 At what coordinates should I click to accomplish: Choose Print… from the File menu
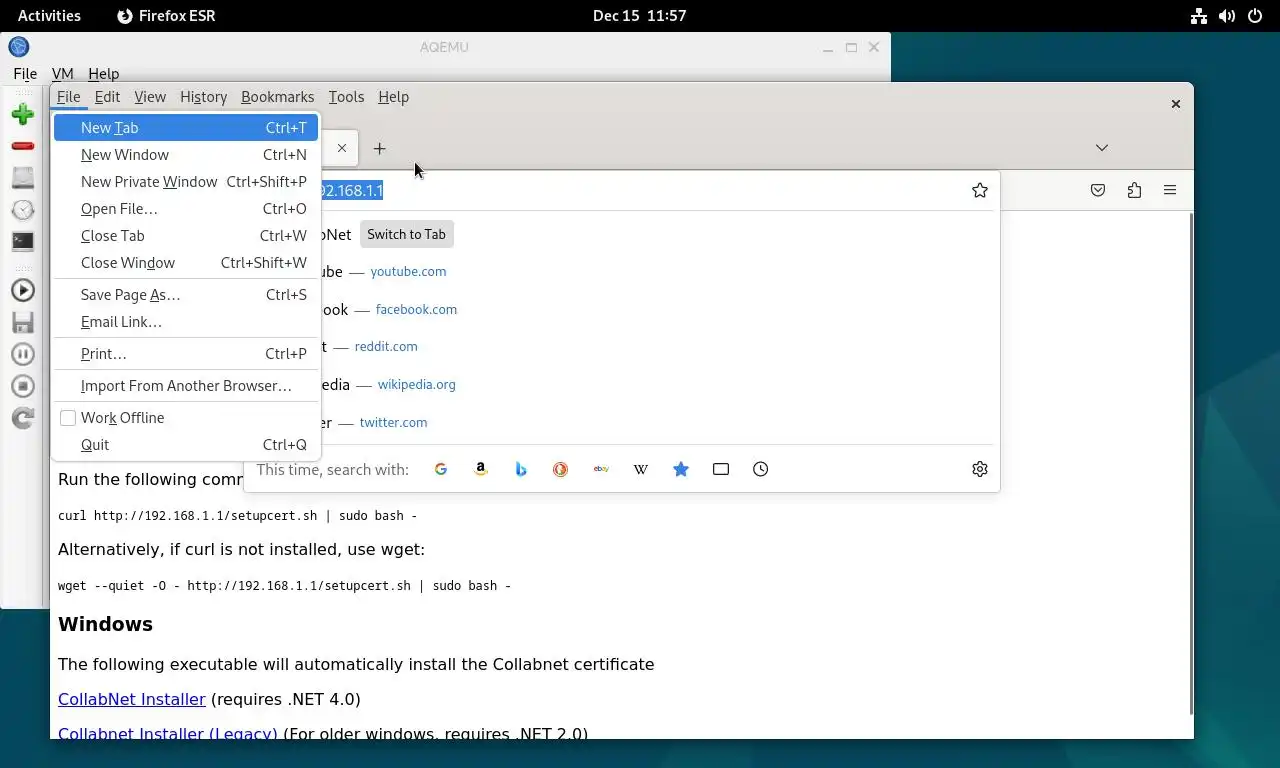tap(186, 354)
